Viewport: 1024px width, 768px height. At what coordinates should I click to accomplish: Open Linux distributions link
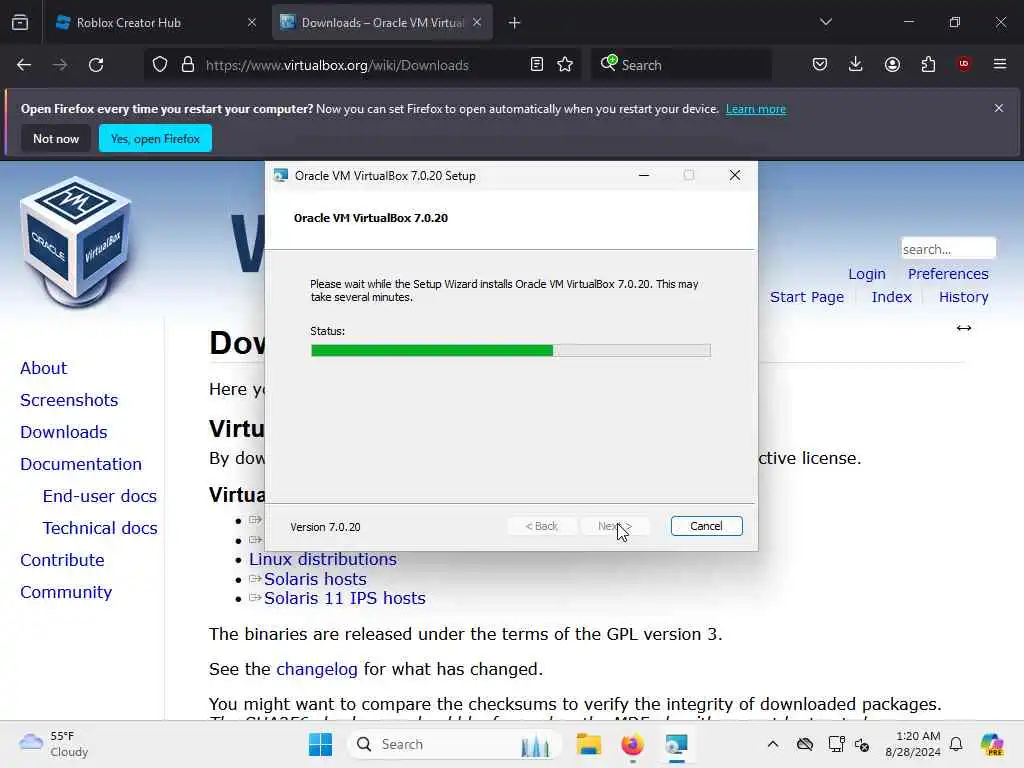(323, 559)
